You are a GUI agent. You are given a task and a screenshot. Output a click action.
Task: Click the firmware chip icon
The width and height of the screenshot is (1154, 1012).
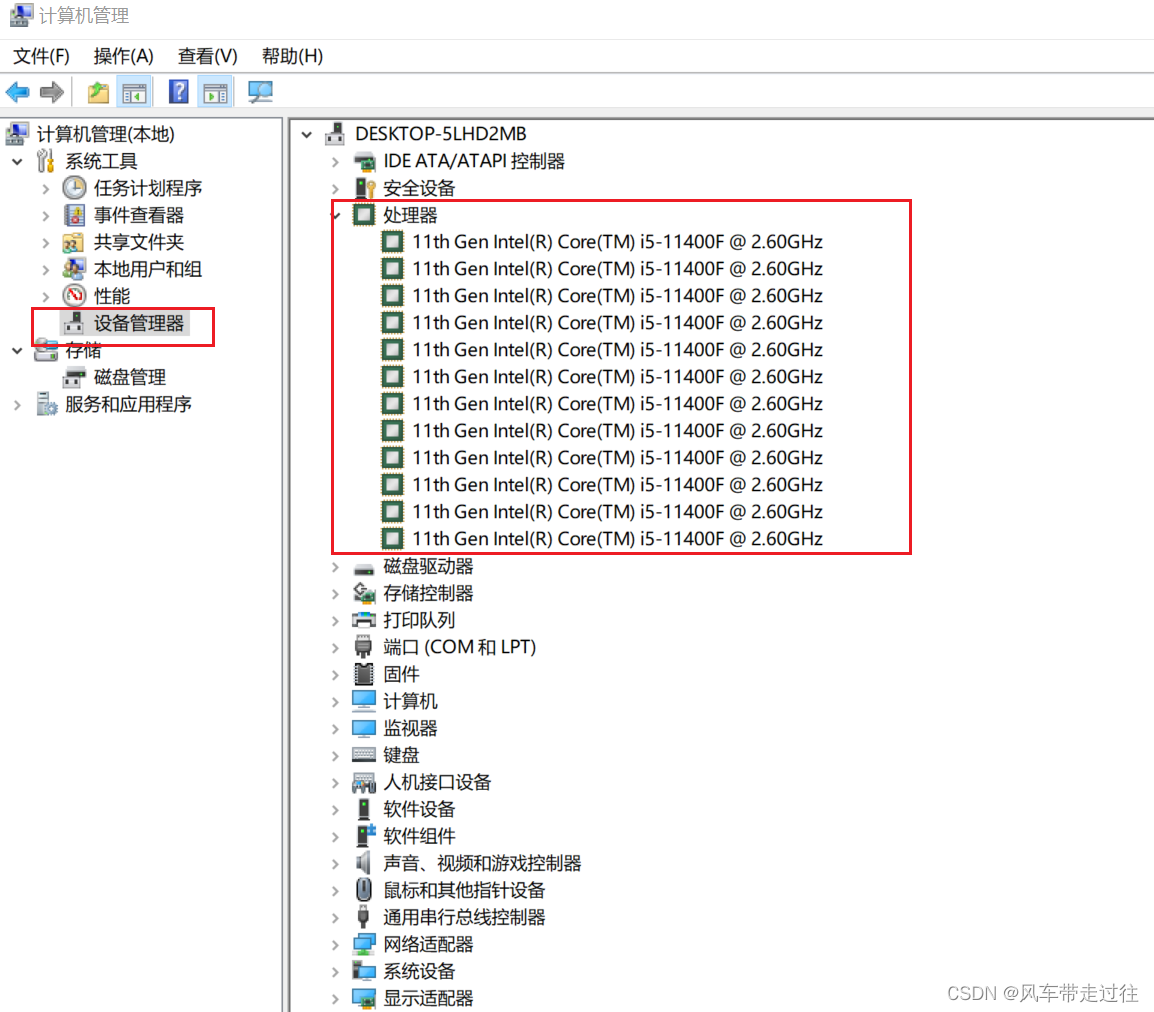tap(364, 673)
